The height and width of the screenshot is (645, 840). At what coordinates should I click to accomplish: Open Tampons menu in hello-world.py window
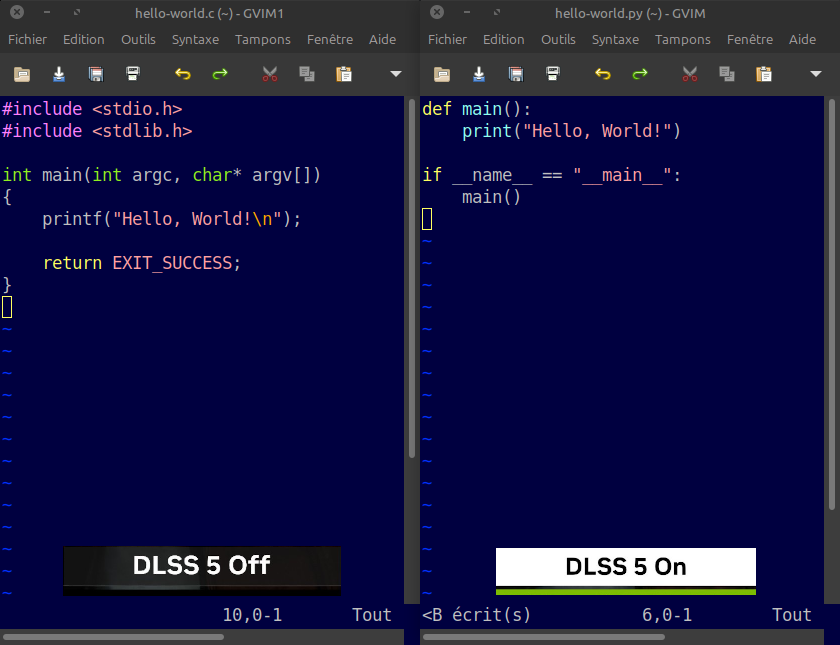click(682, 40)
